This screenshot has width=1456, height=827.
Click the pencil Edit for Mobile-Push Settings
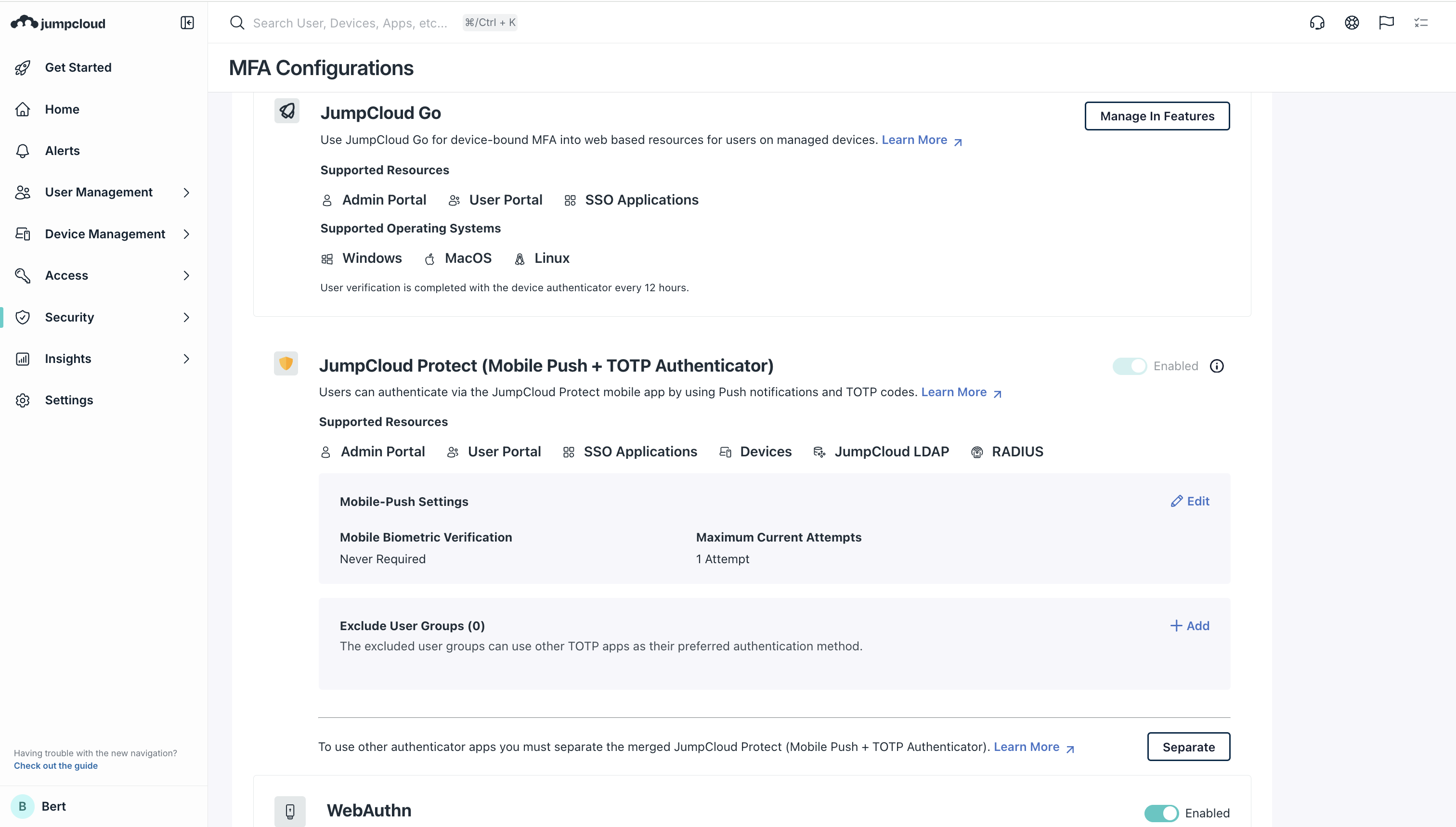coord(1190,501)
